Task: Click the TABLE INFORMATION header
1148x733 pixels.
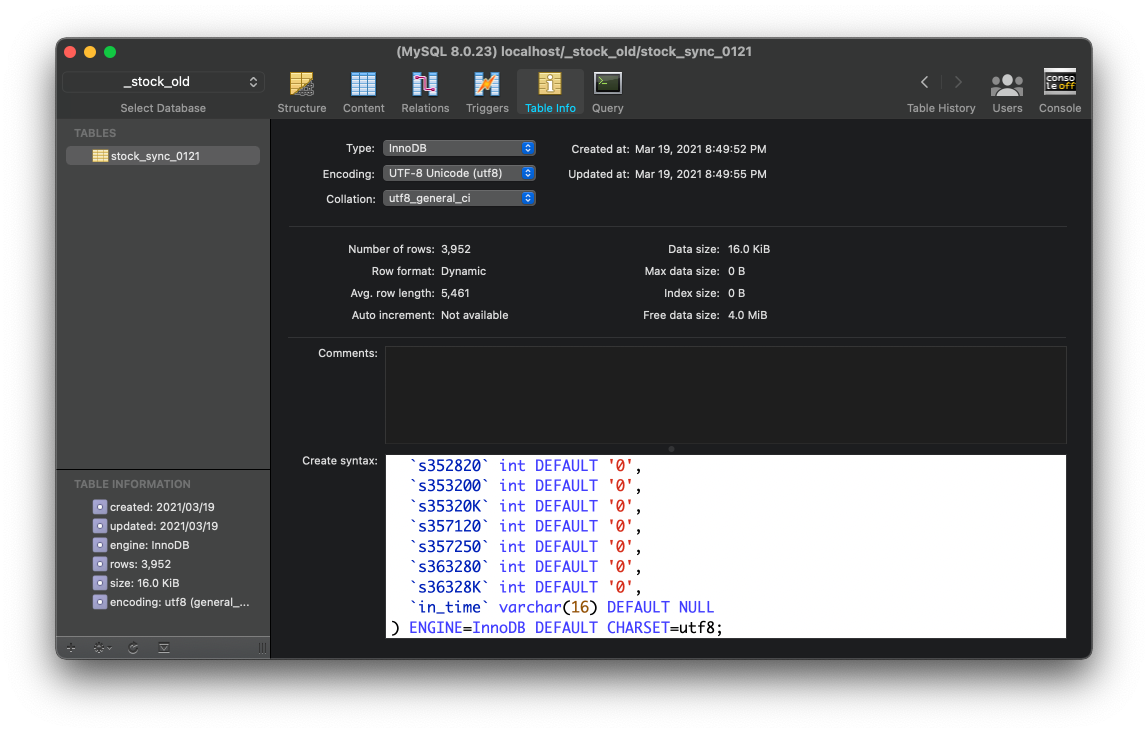Action: 133,484
